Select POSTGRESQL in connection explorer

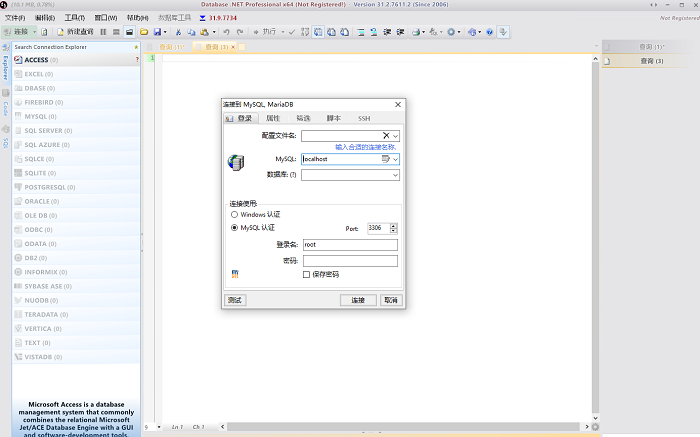pos(76,187)
